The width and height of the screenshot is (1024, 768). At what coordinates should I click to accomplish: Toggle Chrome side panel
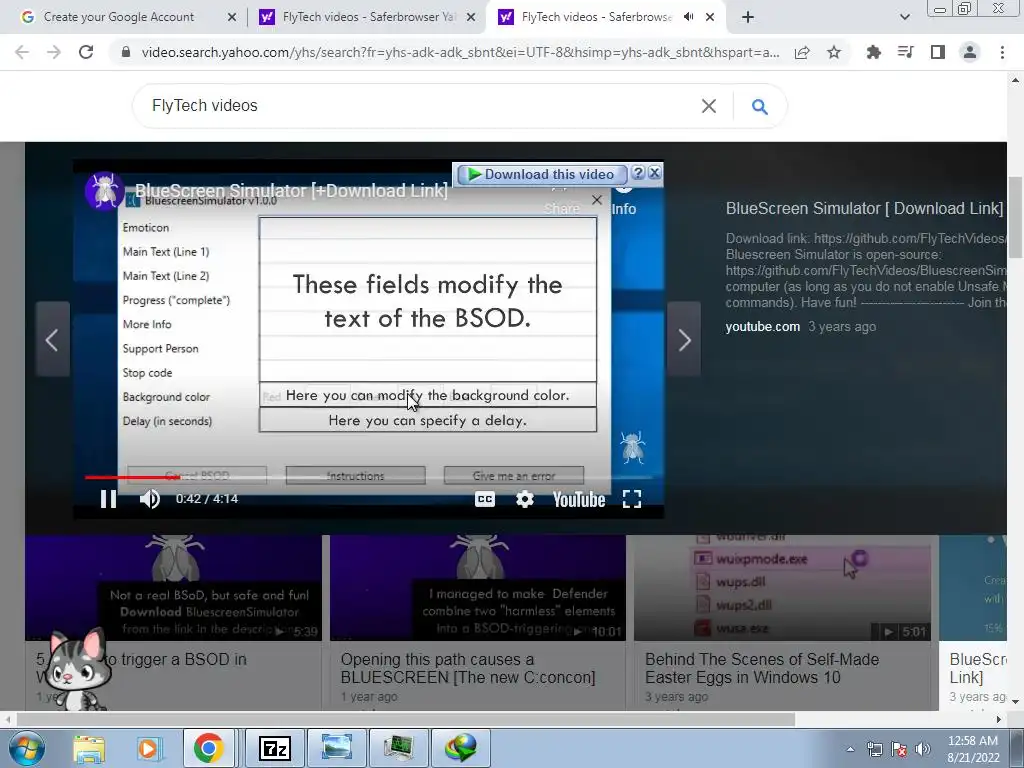pyautogui.click(x=938, y=52)
